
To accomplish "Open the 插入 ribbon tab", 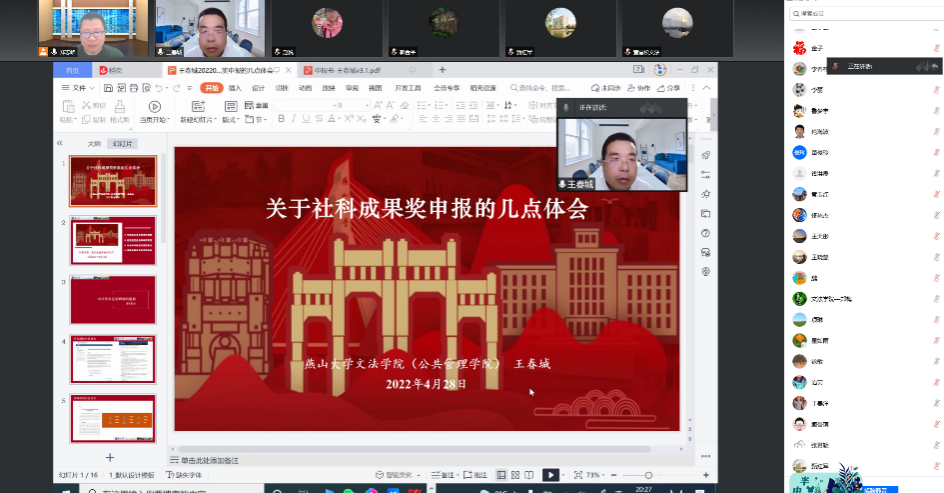I will (x=236, y=88).
